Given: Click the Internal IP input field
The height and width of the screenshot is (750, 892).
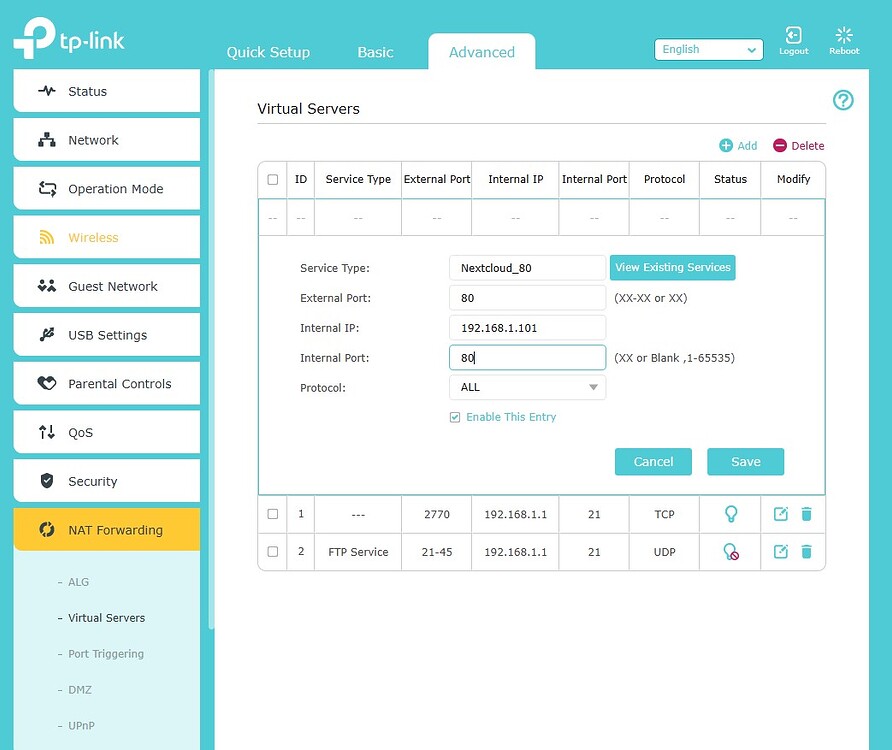Looking at the screenshot, I should click(x=527, y=328).
